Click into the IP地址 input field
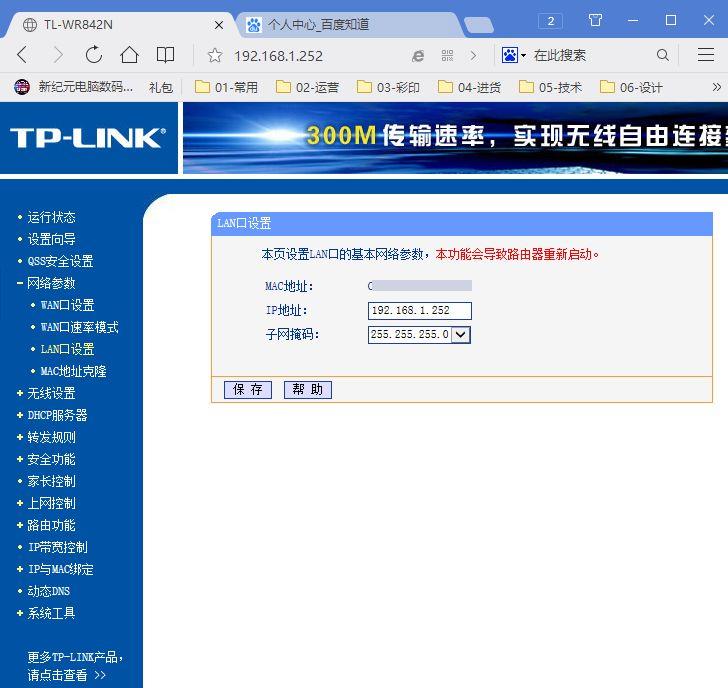 tap(419, 311)
